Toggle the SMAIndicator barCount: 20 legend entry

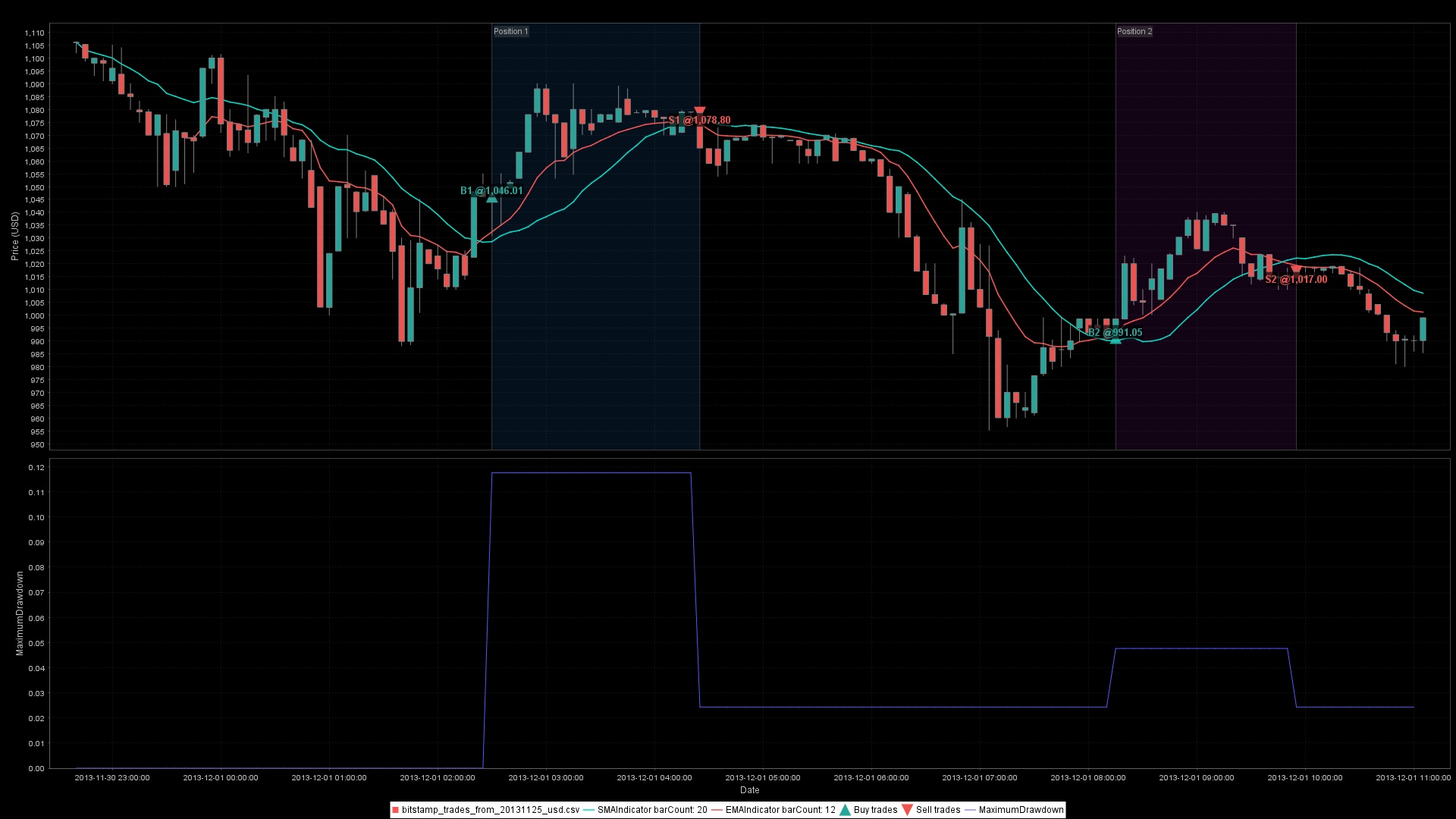(651, 810)
